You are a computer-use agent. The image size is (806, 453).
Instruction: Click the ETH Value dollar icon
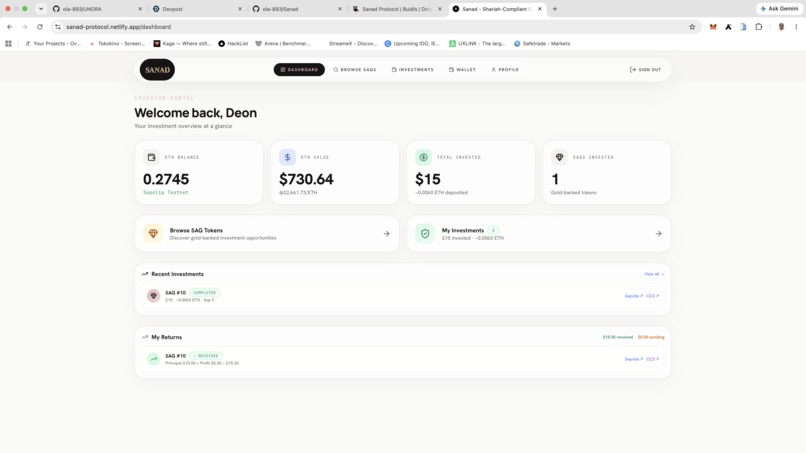[287, 157]
